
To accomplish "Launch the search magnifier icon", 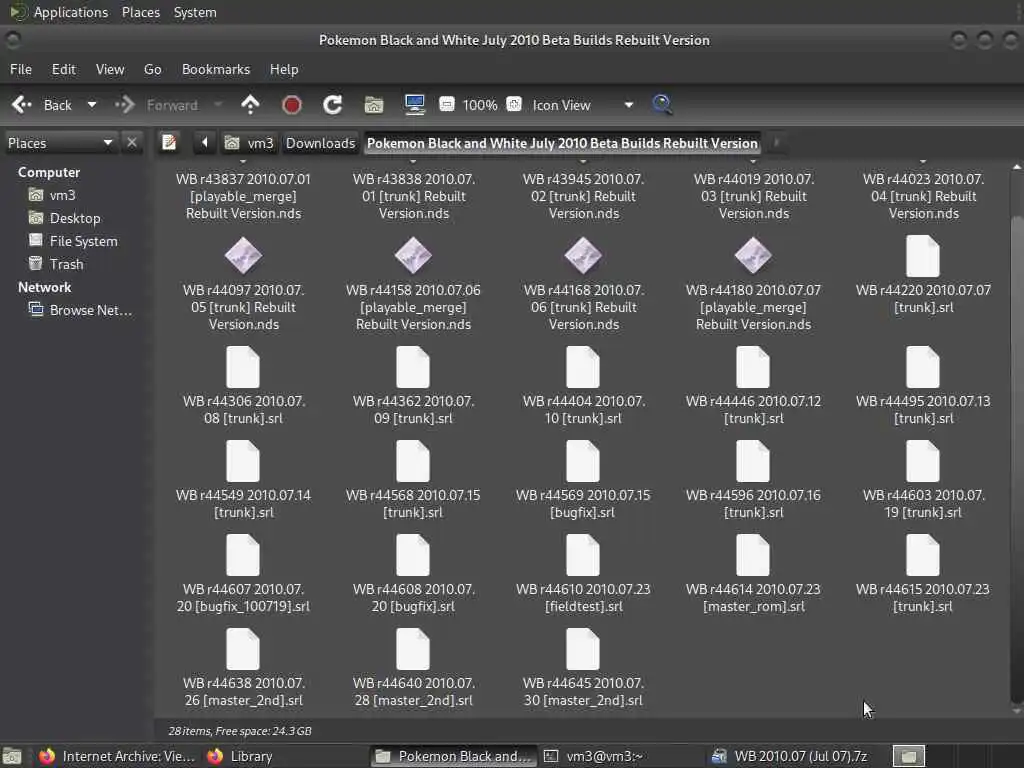I will click(x=662, y=104).
